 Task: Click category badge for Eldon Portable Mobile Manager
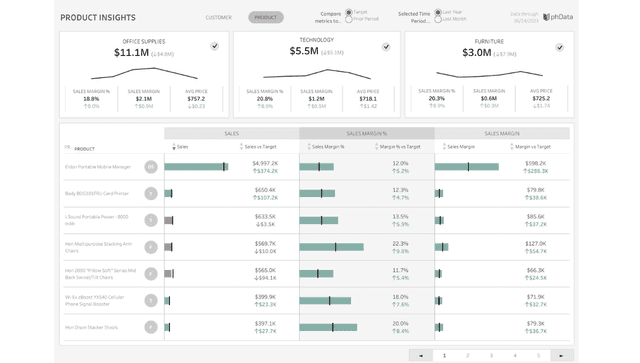click(151, 167)
